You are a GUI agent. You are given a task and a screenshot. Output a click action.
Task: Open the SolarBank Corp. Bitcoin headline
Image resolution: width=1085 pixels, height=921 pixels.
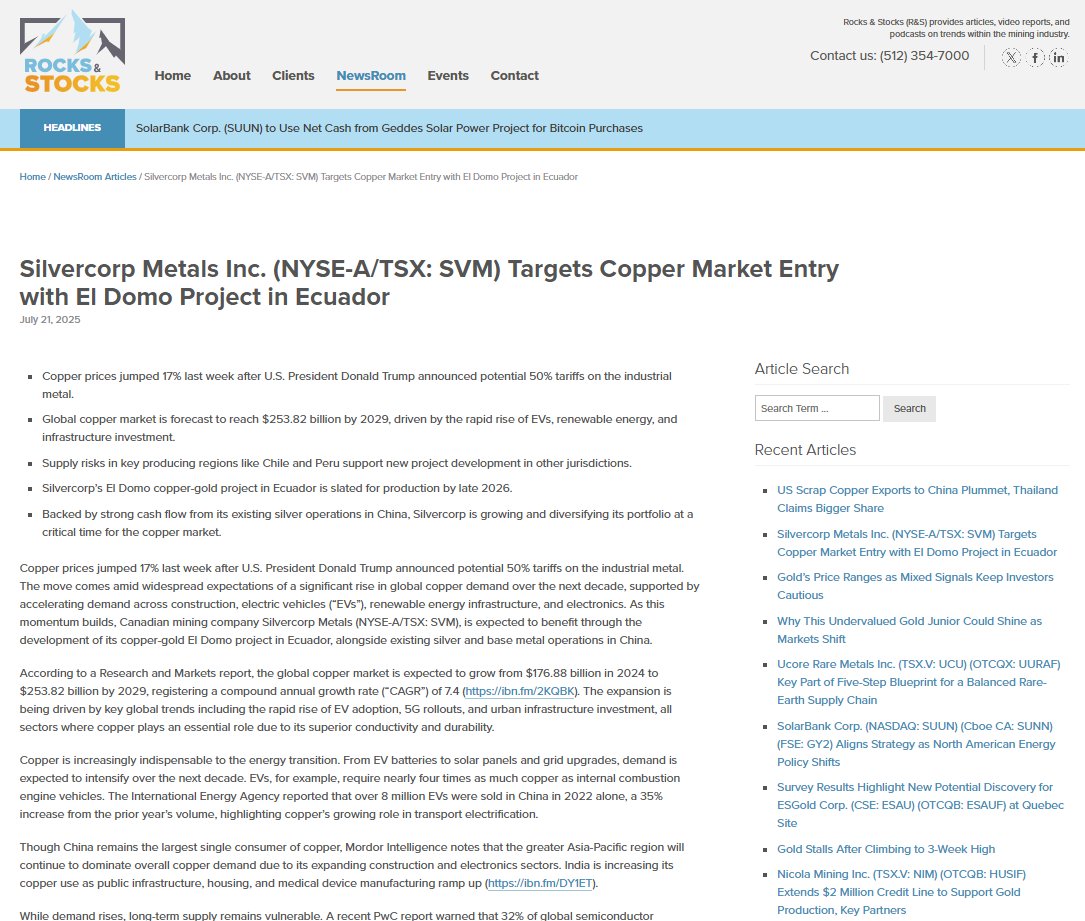389,128
